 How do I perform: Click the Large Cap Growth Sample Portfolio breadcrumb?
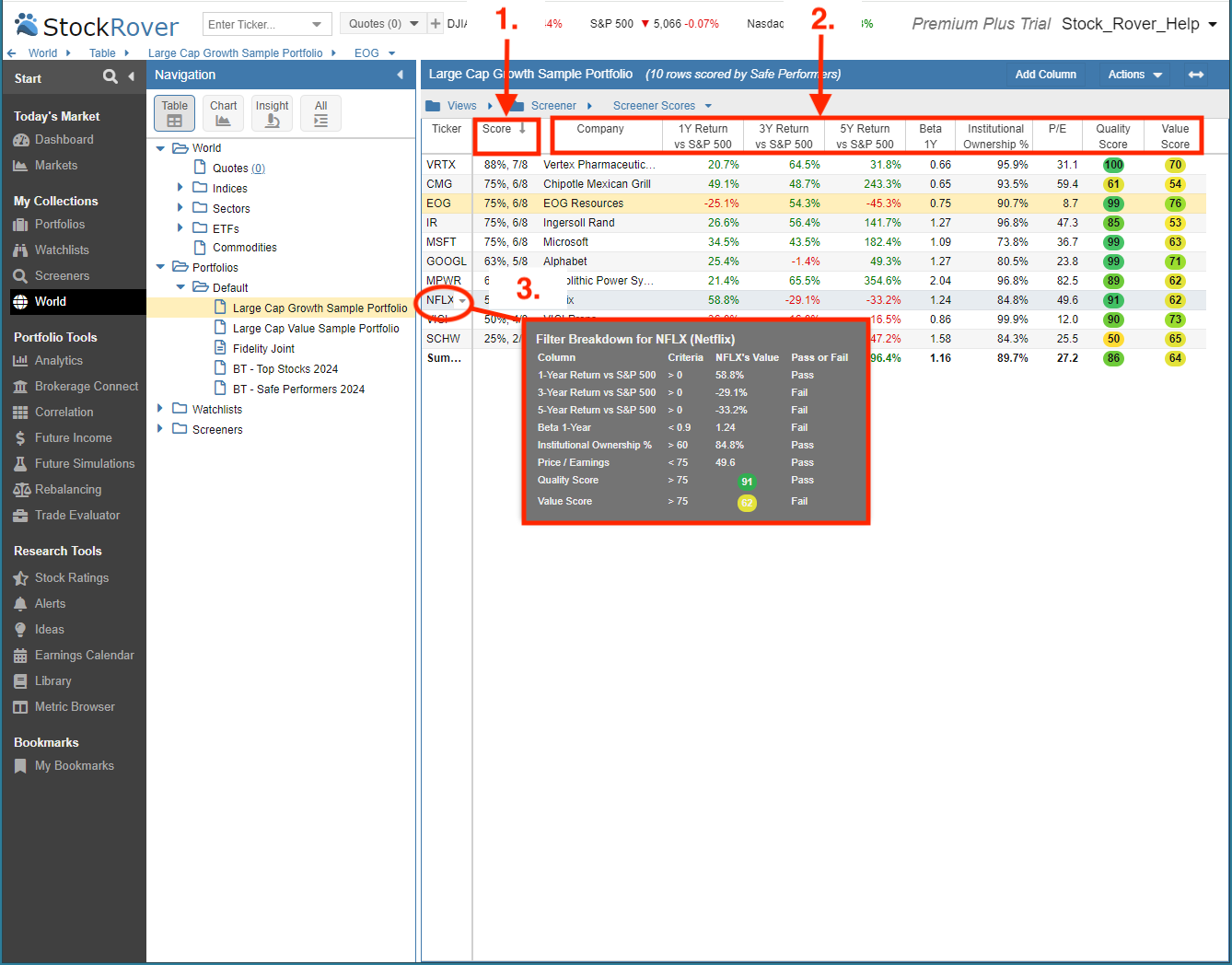[236, 53]
